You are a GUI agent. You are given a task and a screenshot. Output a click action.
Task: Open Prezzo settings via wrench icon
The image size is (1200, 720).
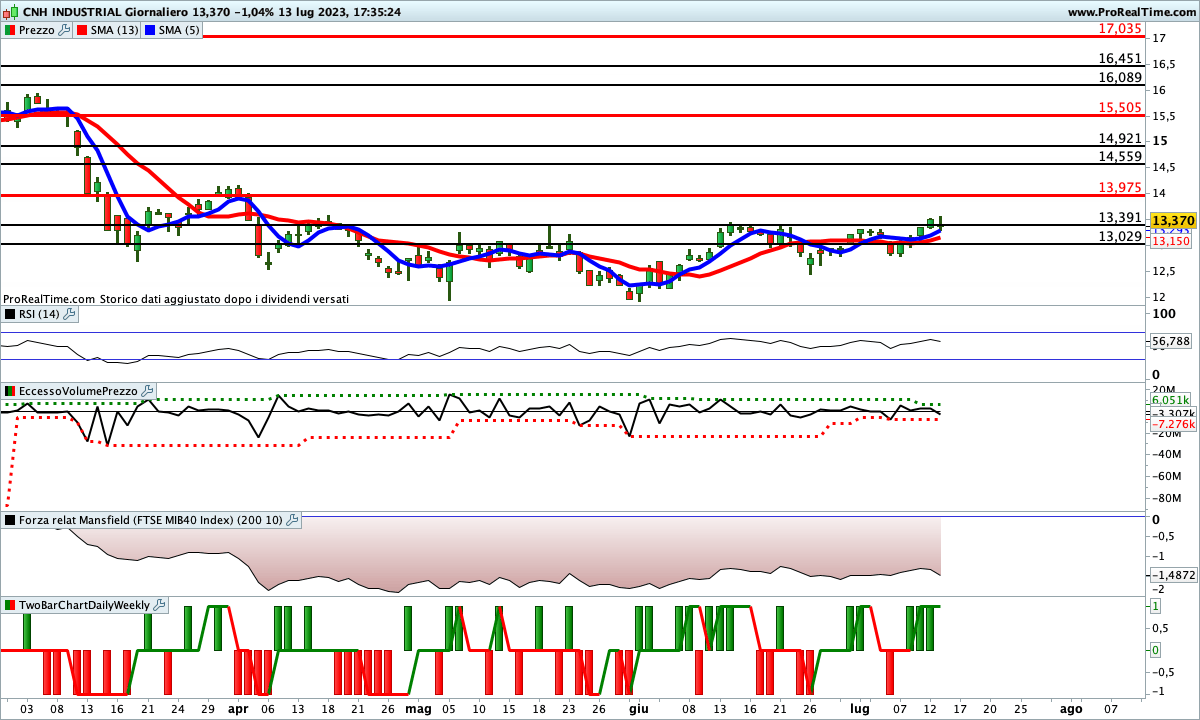65,30
